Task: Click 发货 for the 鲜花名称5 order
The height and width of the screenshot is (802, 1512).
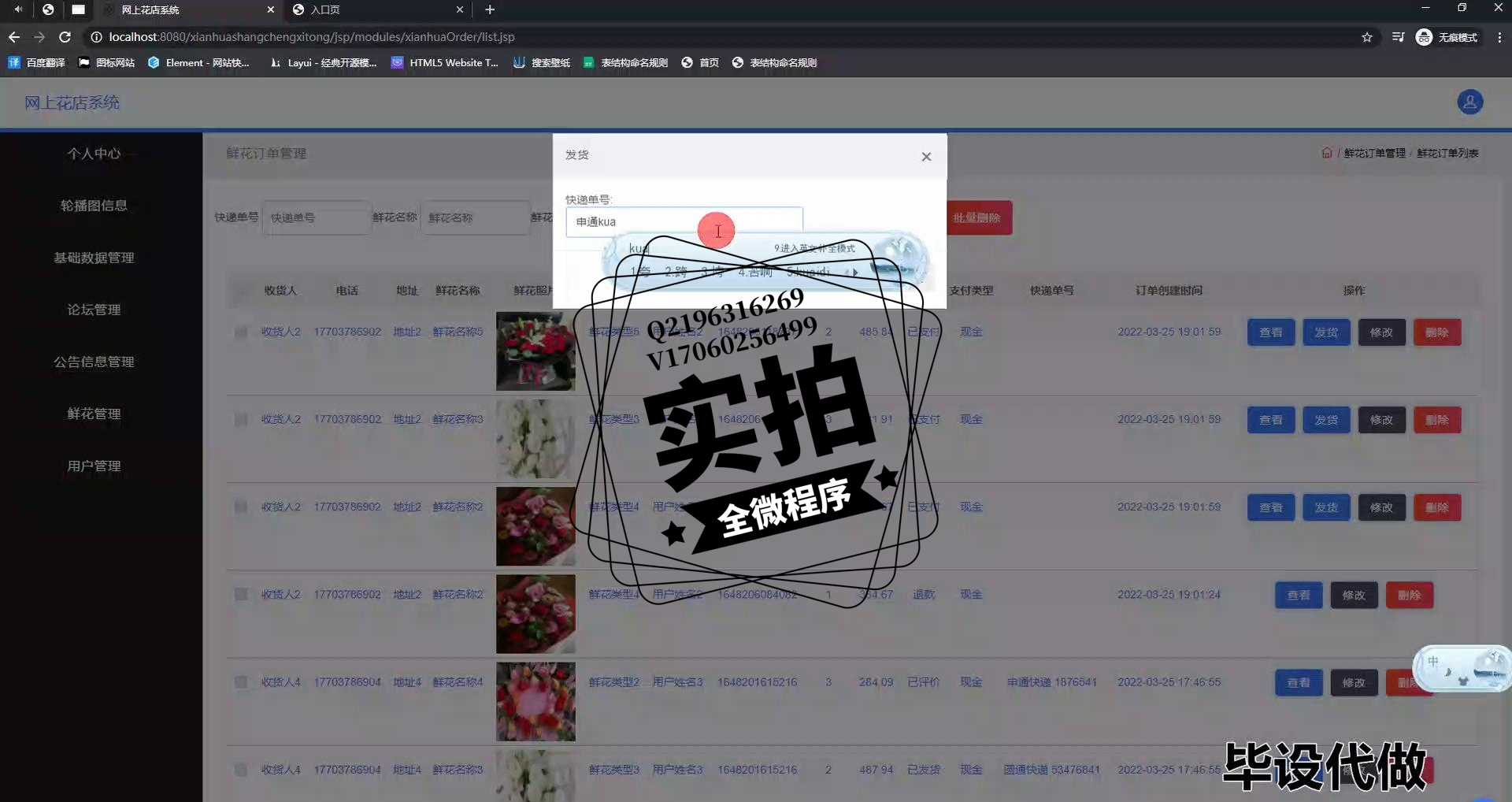Action: pyautogui.click(x=1326, y=332)
